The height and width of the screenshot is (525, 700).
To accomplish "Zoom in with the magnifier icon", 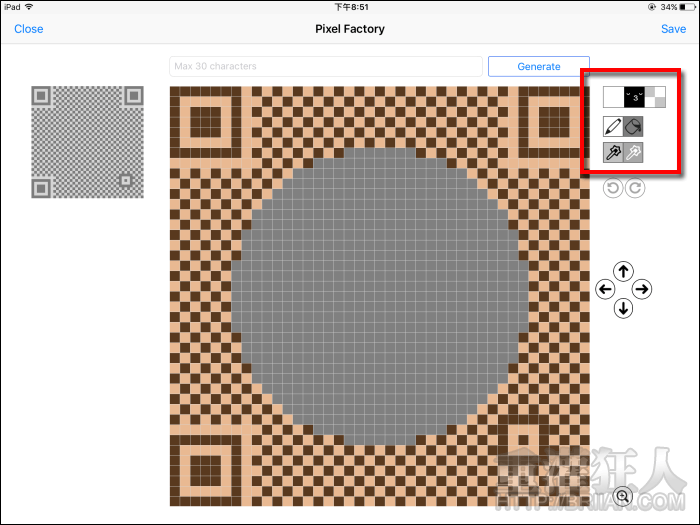I will point(622,495).
